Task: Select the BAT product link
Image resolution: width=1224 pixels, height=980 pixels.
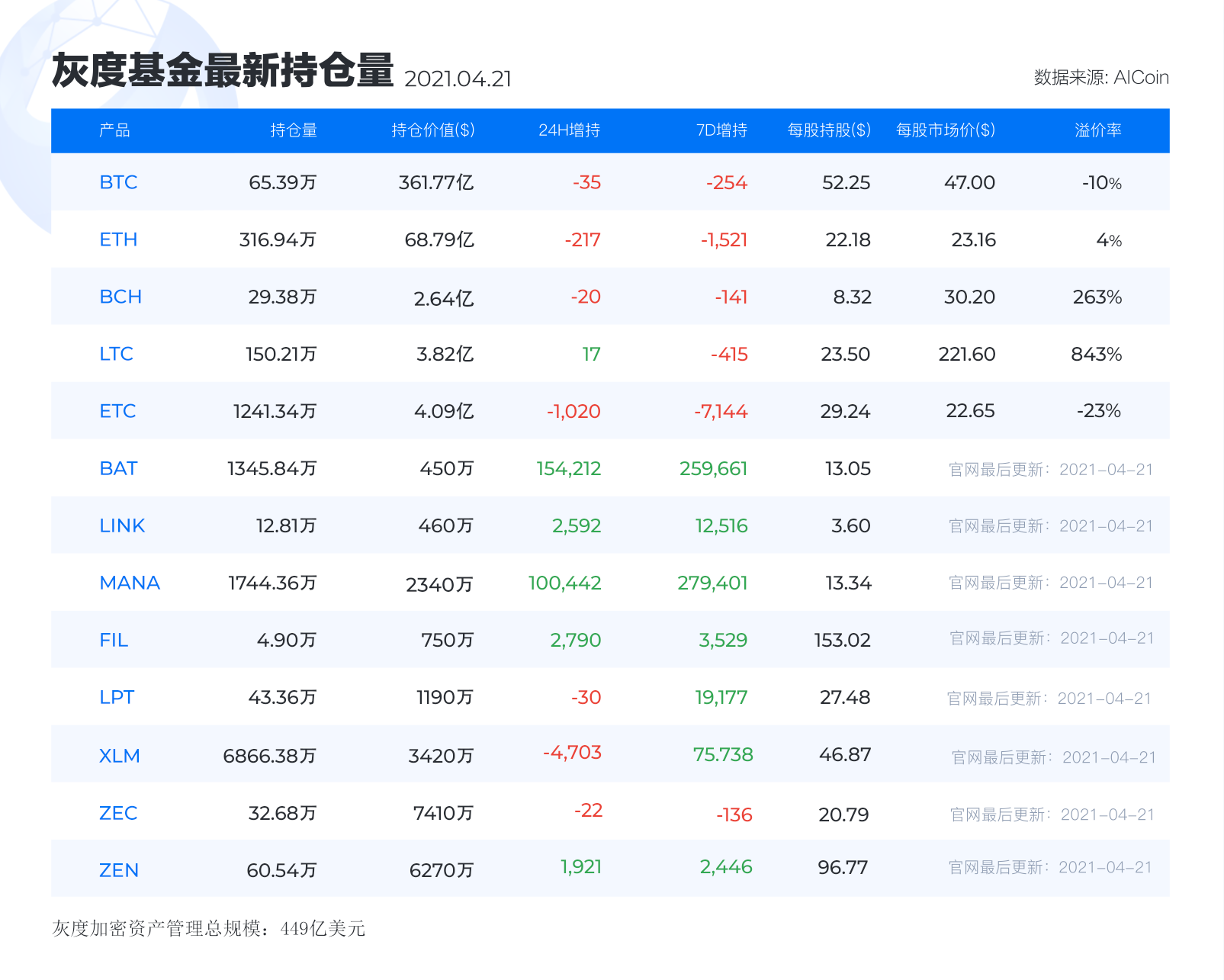Action: (118, 468)
